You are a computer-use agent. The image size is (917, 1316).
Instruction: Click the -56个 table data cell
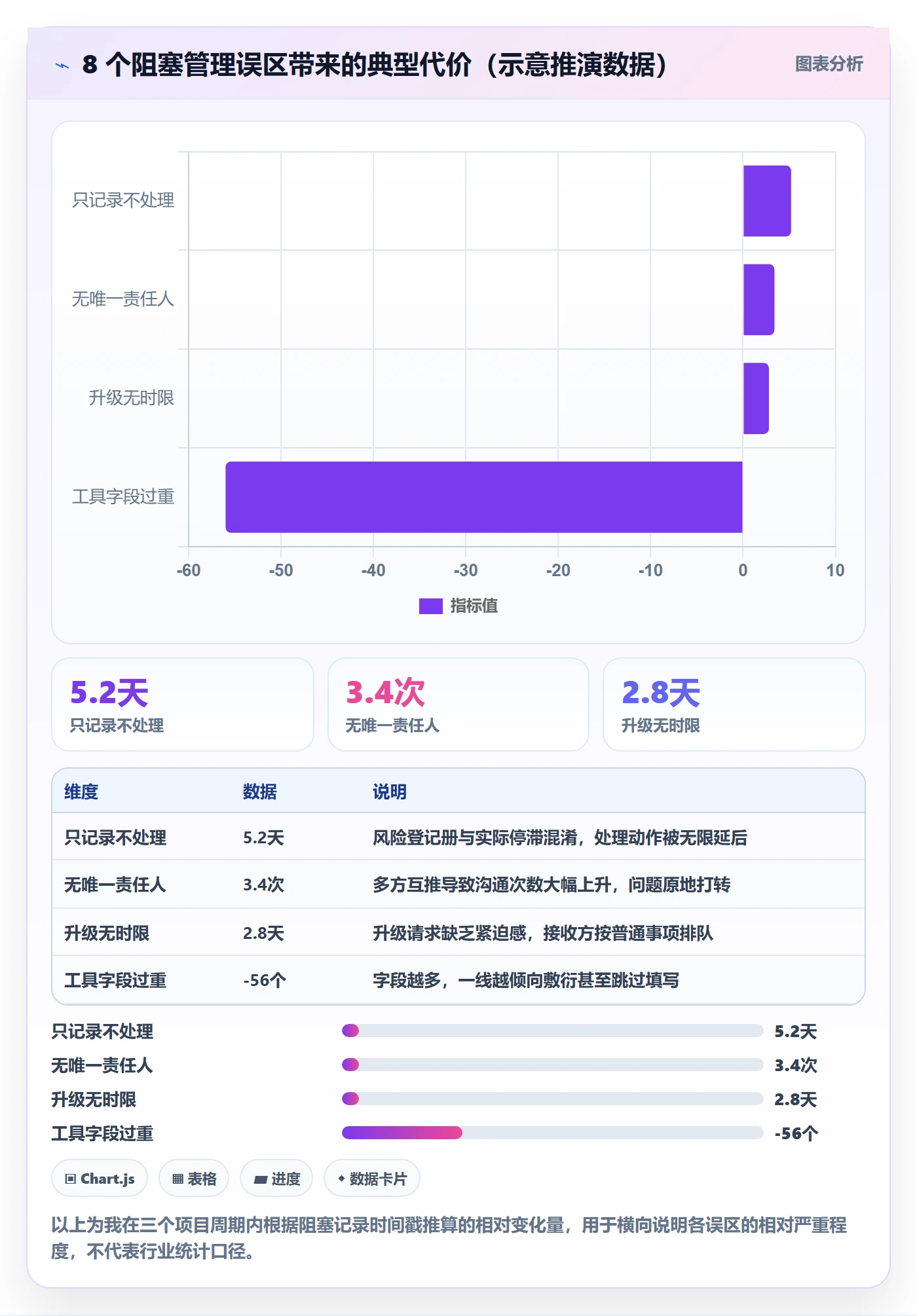(265, 980)
